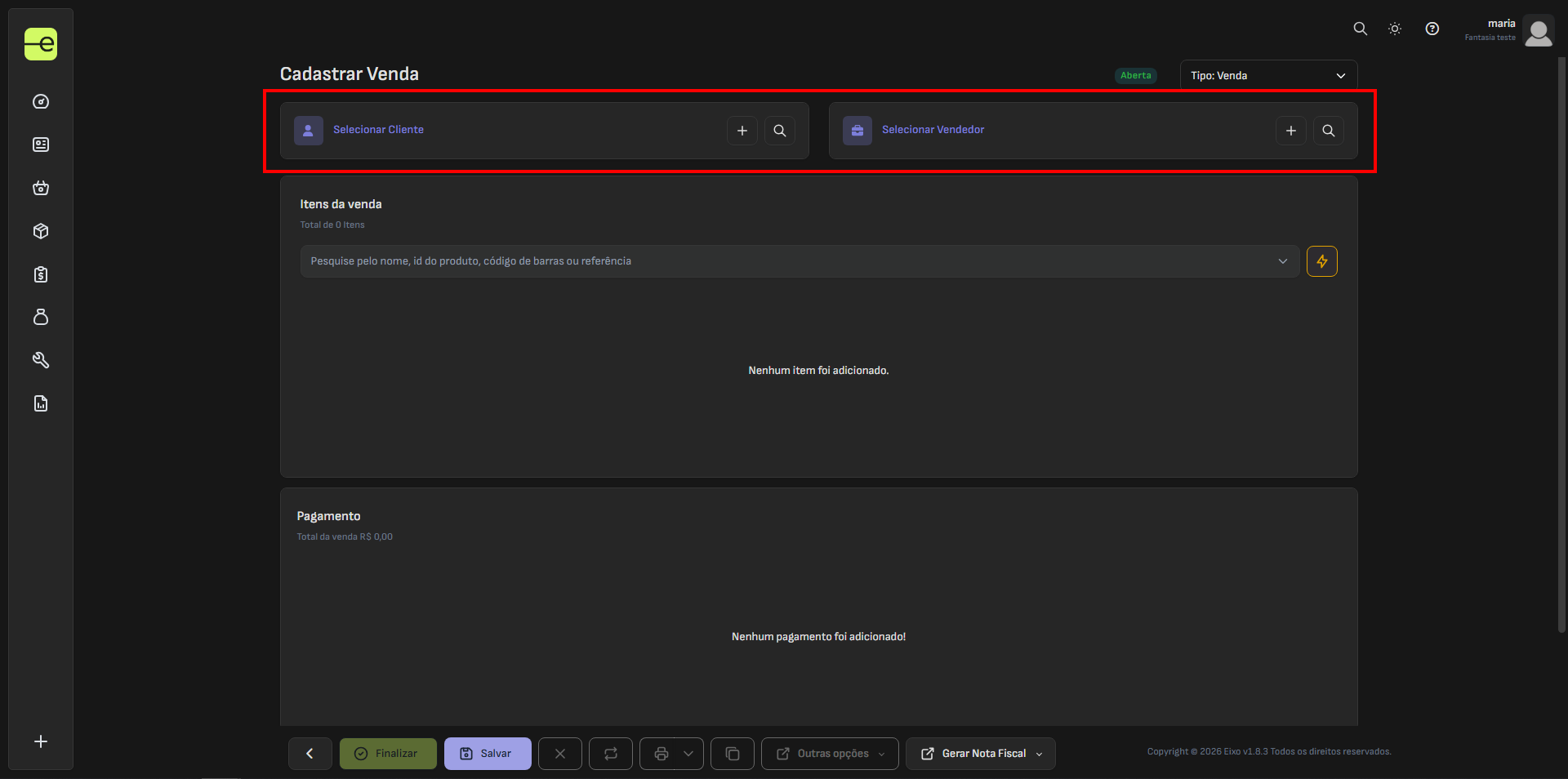Open help question mark icon
The image size is (1568, 779).
[x=1432, y=29]
